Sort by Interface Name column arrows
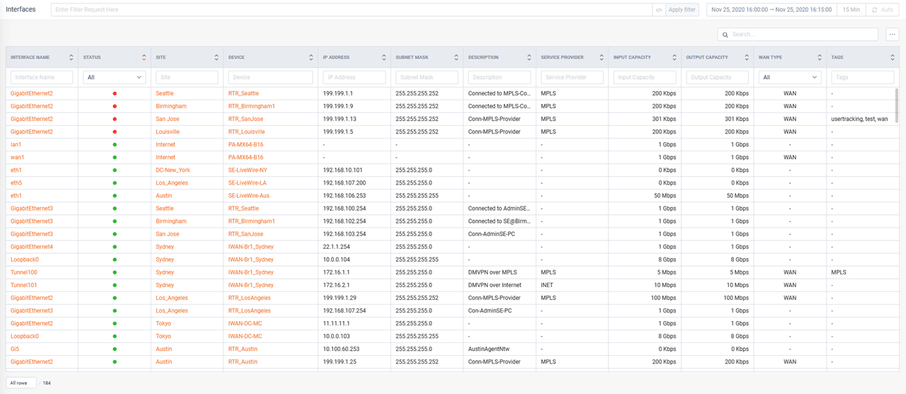Screen dimensions: 906x394 click(x=71, y=57)
